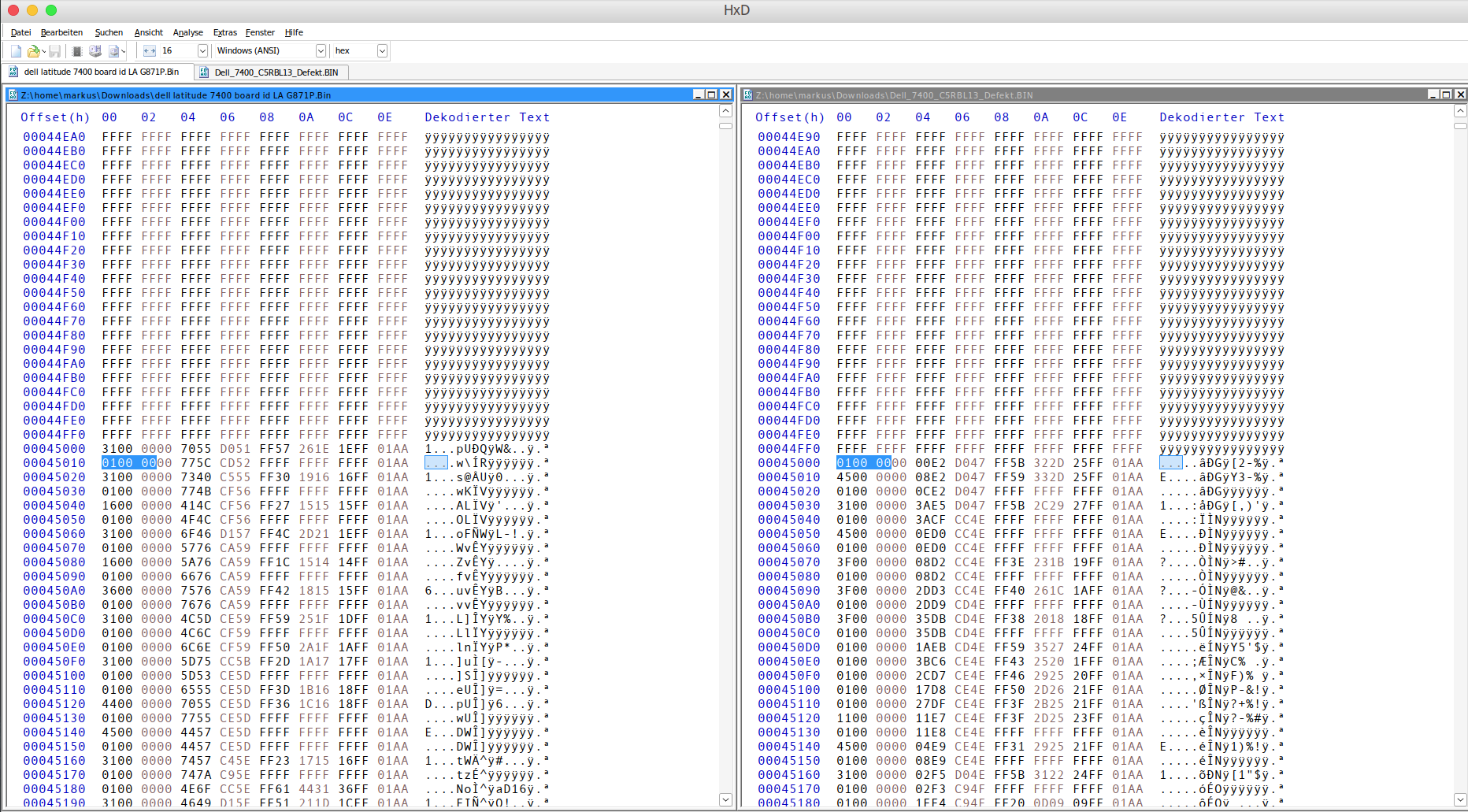This screenshot has height=812, width=1468.
Task: Open the Fenster menu
Action: click(260, 32)
